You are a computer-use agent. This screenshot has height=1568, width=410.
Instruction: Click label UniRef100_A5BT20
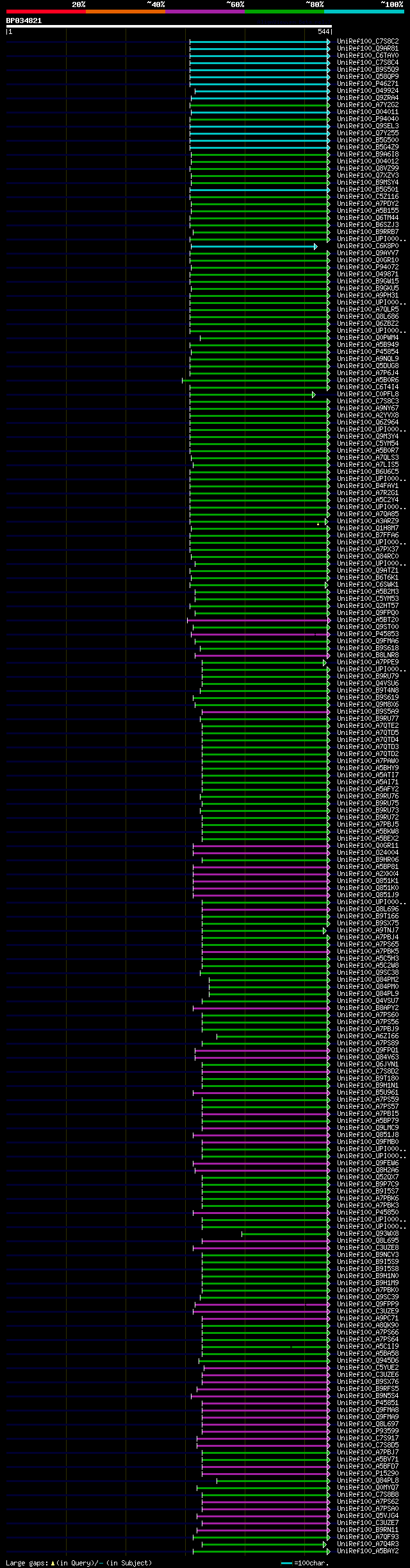(x=368, y=620)
